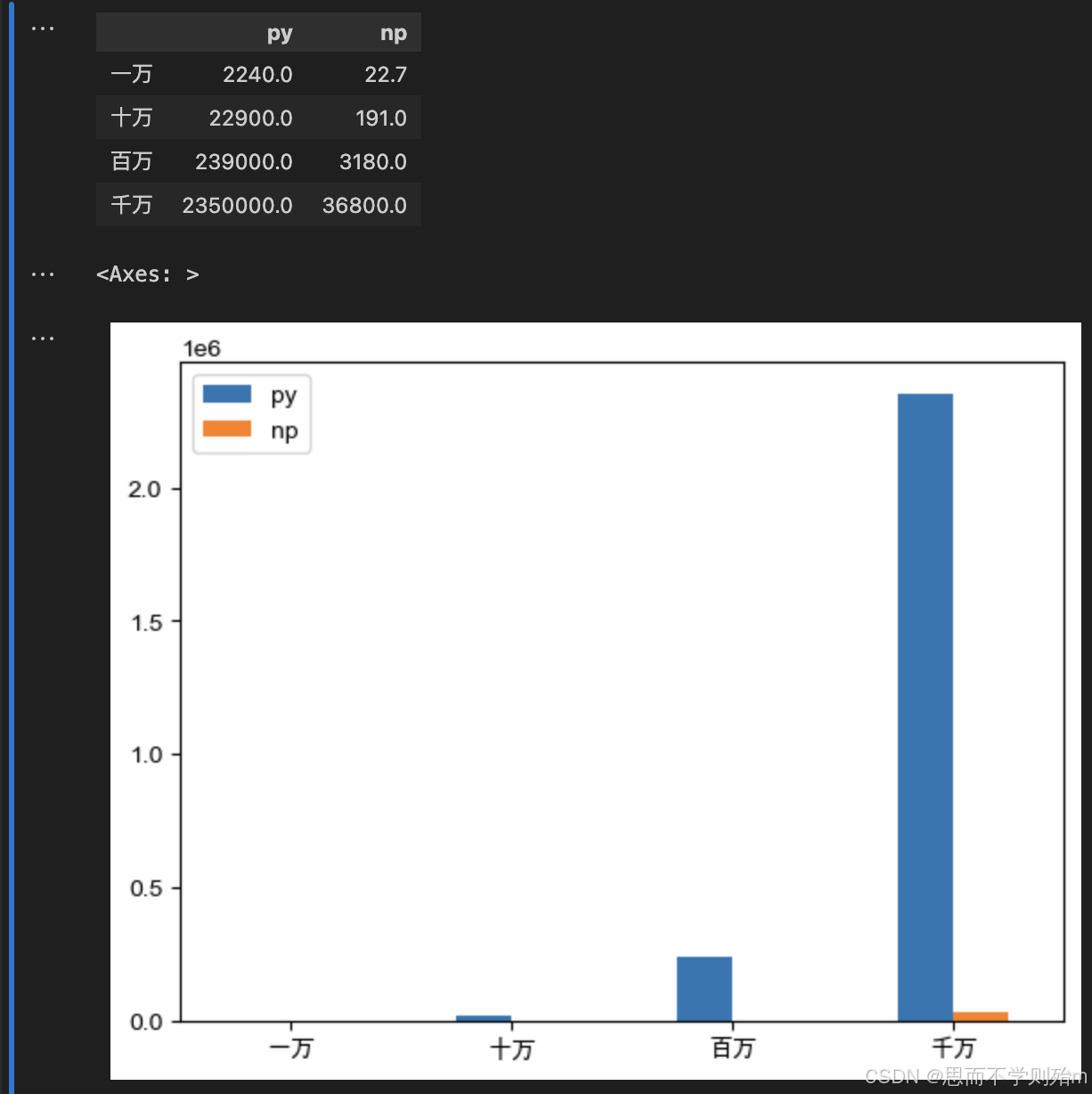This screenshot has width=1092, height=1094.
Task: Click the 十万 row label in table
Action: click(x=132, y=118)
